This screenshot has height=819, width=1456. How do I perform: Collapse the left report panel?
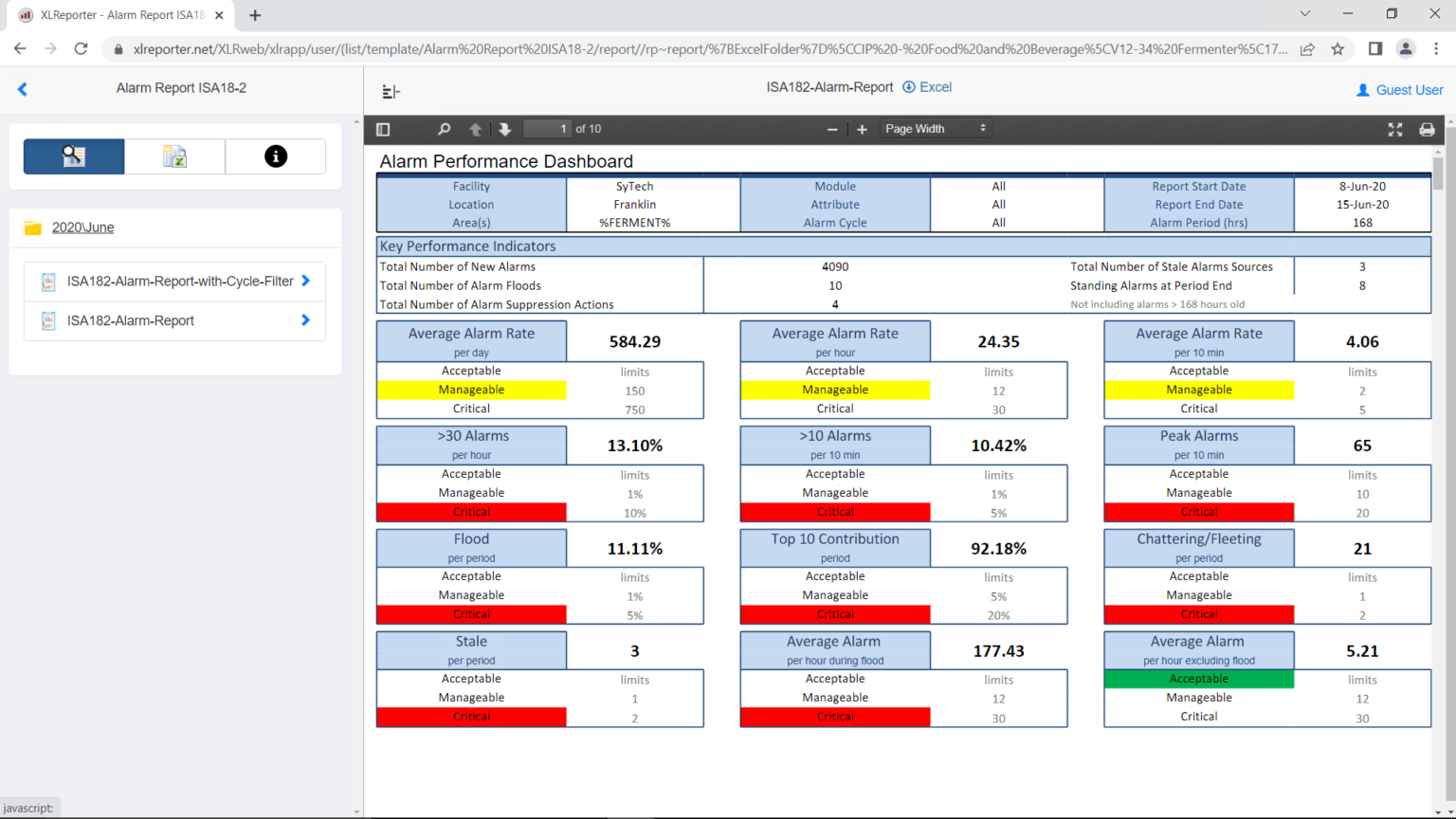click(391, 91)
